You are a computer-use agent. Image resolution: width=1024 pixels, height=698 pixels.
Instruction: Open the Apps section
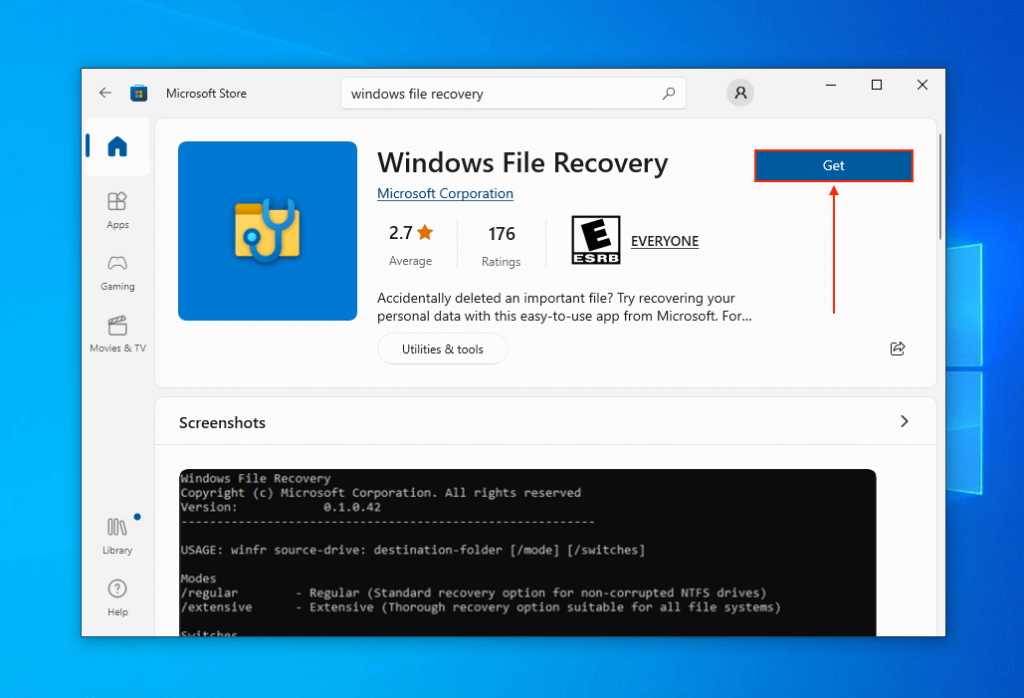[x=117, y=209]
